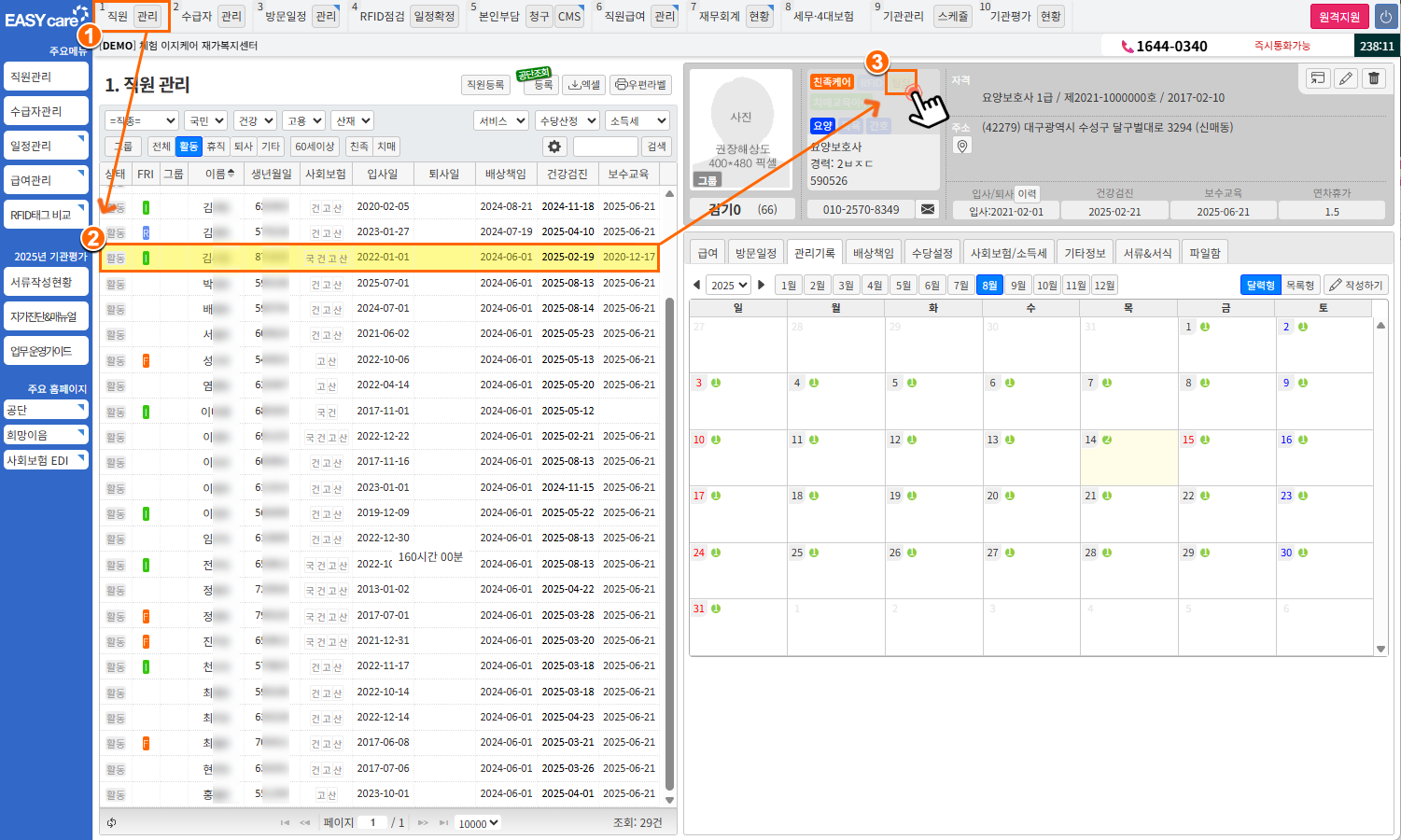The height and width of the screenshot is (840, 1401).
Task: Go to next year with right arrow
Action: point(762,285)
